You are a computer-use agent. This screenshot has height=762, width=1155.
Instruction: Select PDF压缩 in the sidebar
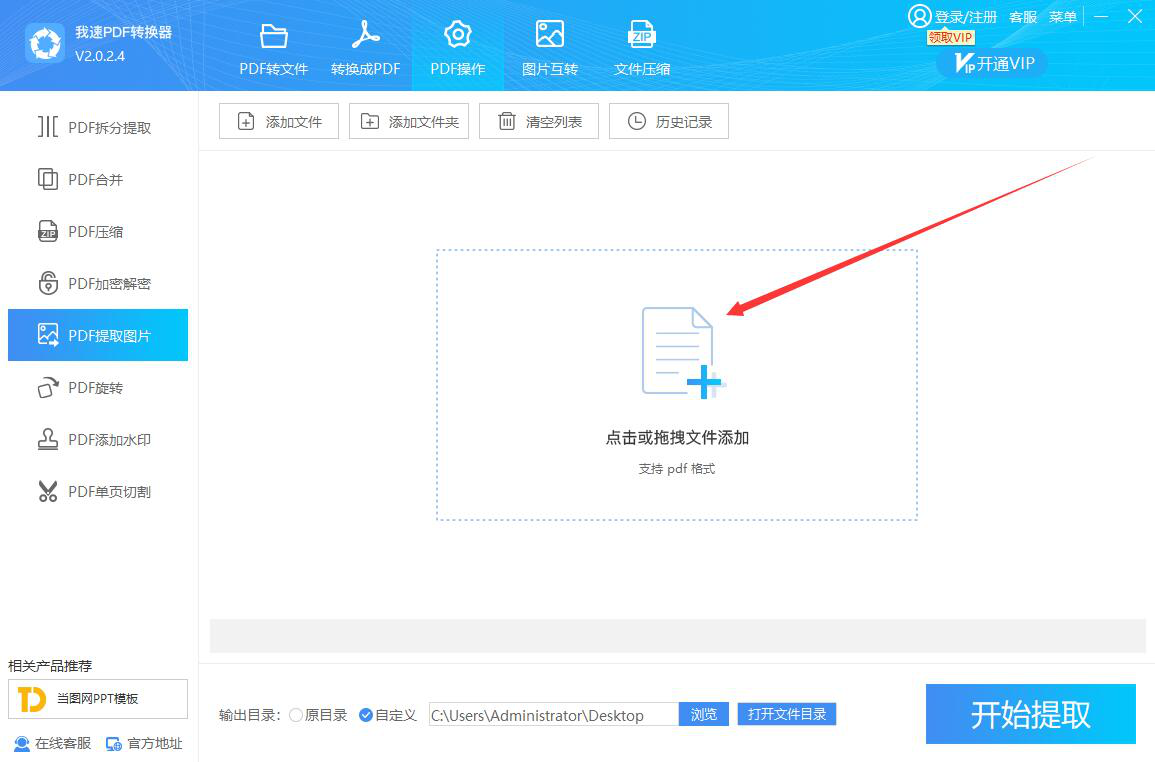coord(98,231)
